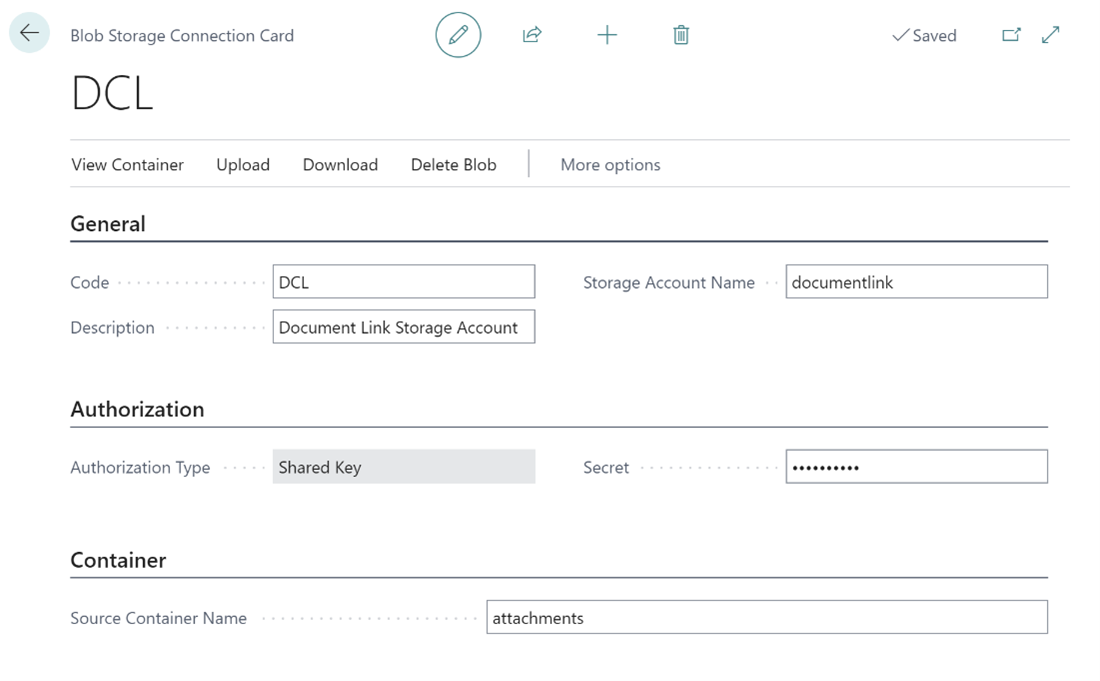The height and width of the screenshot is (681, 1100).
Task: Edit the Description text field
Action: pos(403,327)
